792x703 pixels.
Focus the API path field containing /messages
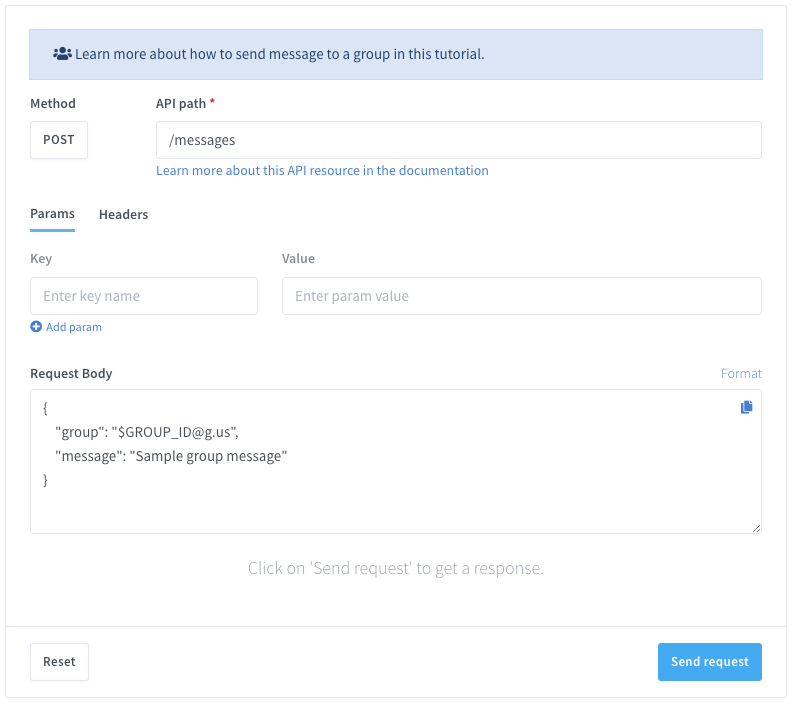click(x=458, y=140)
